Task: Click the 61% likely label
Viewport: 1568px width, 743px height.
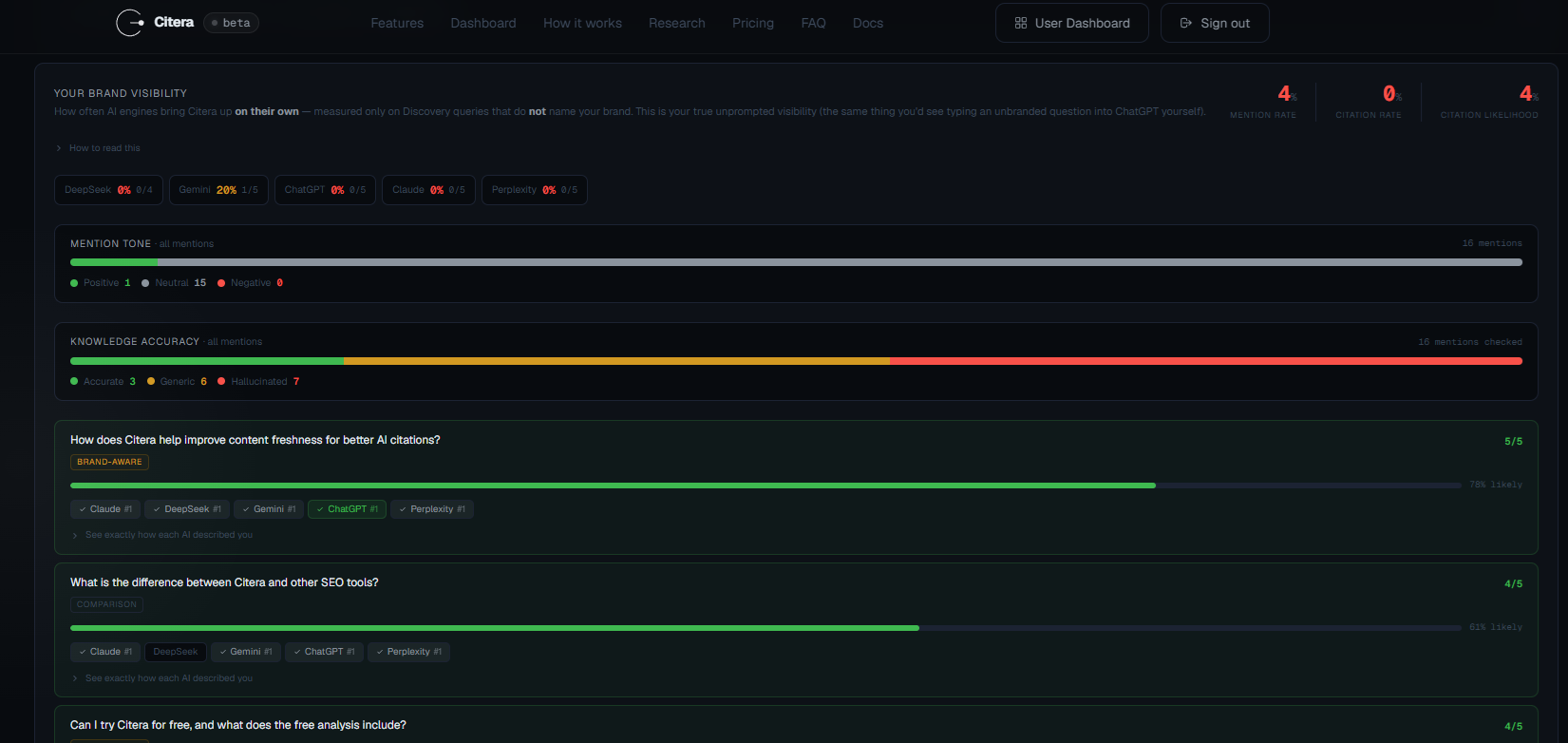Action: 1496,627
